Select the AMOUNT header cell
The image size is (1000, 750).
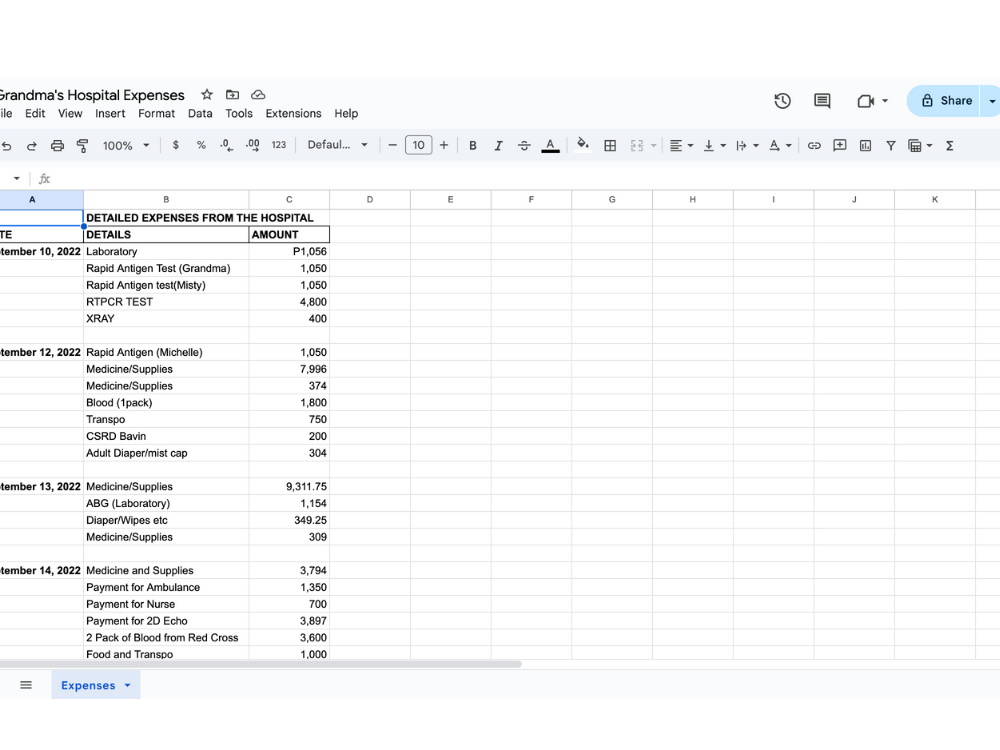(289, 235)
